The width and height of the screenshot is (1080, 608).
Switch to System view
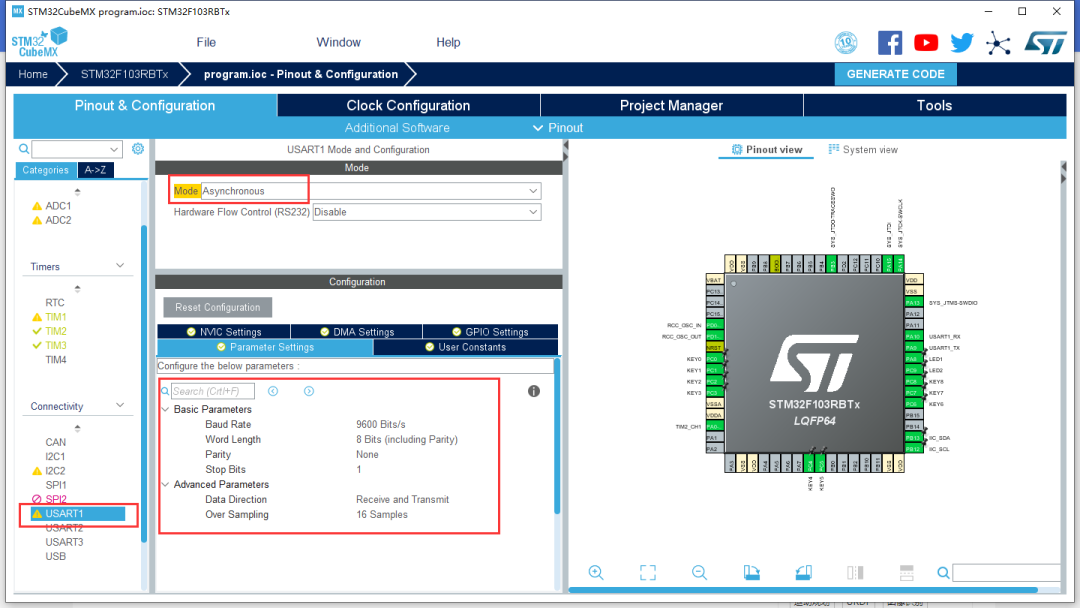coord(863,149)
